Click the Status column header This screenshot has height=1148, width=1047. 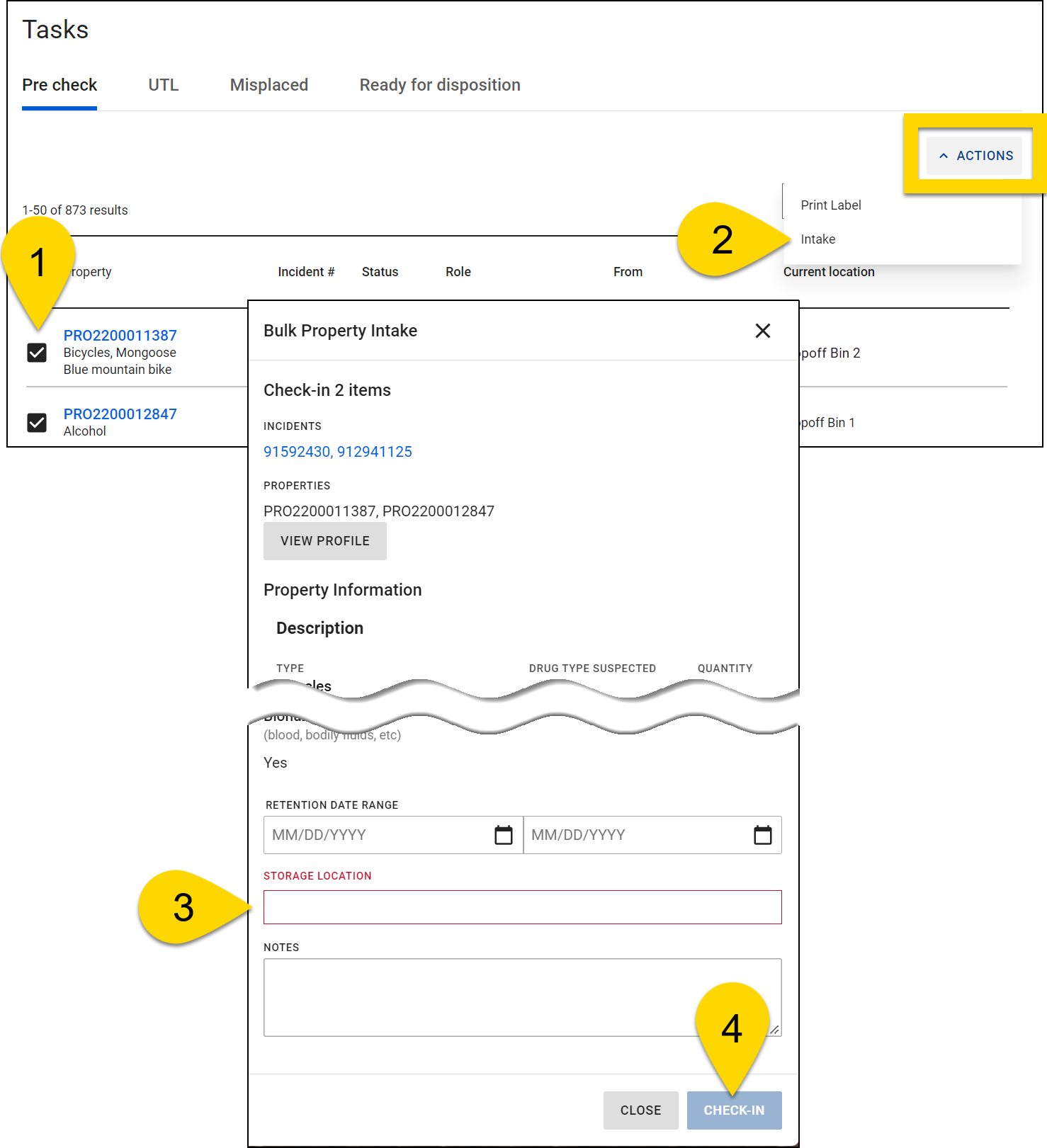pos(380,272)
